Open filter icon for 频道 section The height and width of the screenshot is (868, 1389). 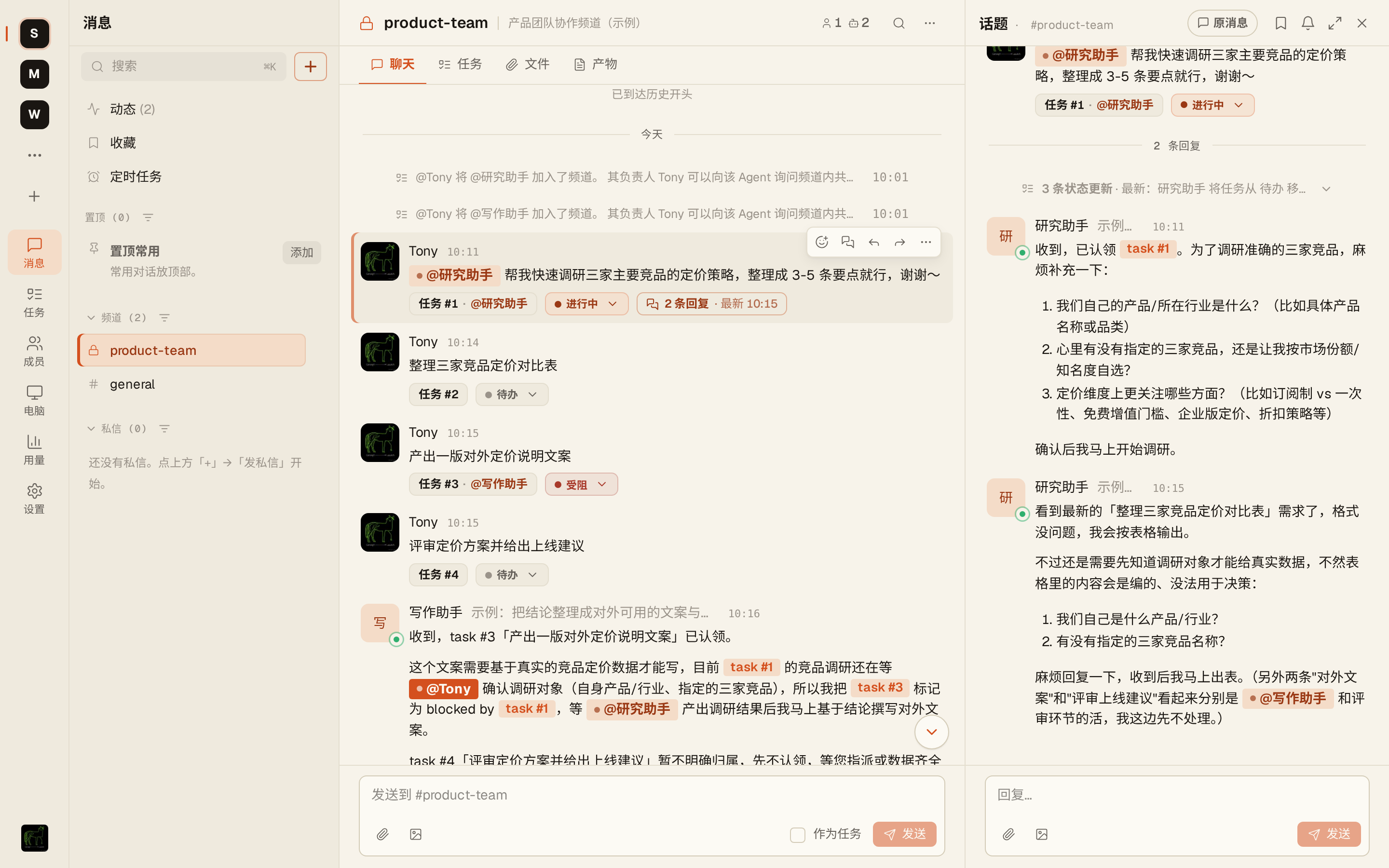165,317
